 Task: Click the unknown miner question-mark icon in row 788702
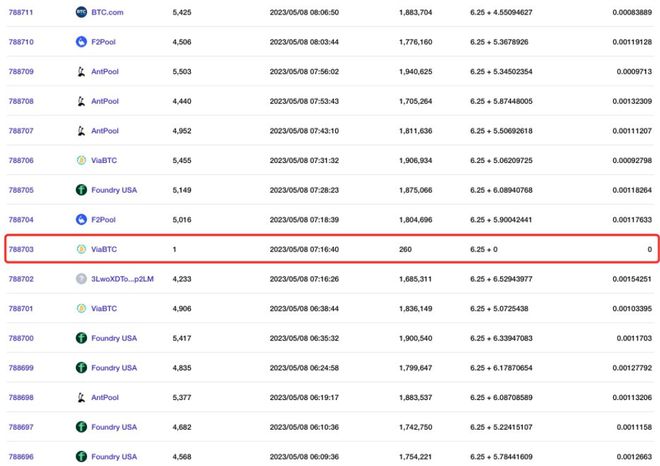pos(81,279)
